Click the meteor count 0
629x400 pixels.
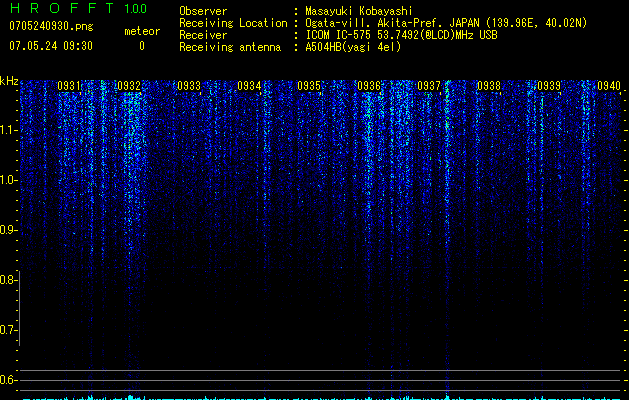[x=142, y=46]
